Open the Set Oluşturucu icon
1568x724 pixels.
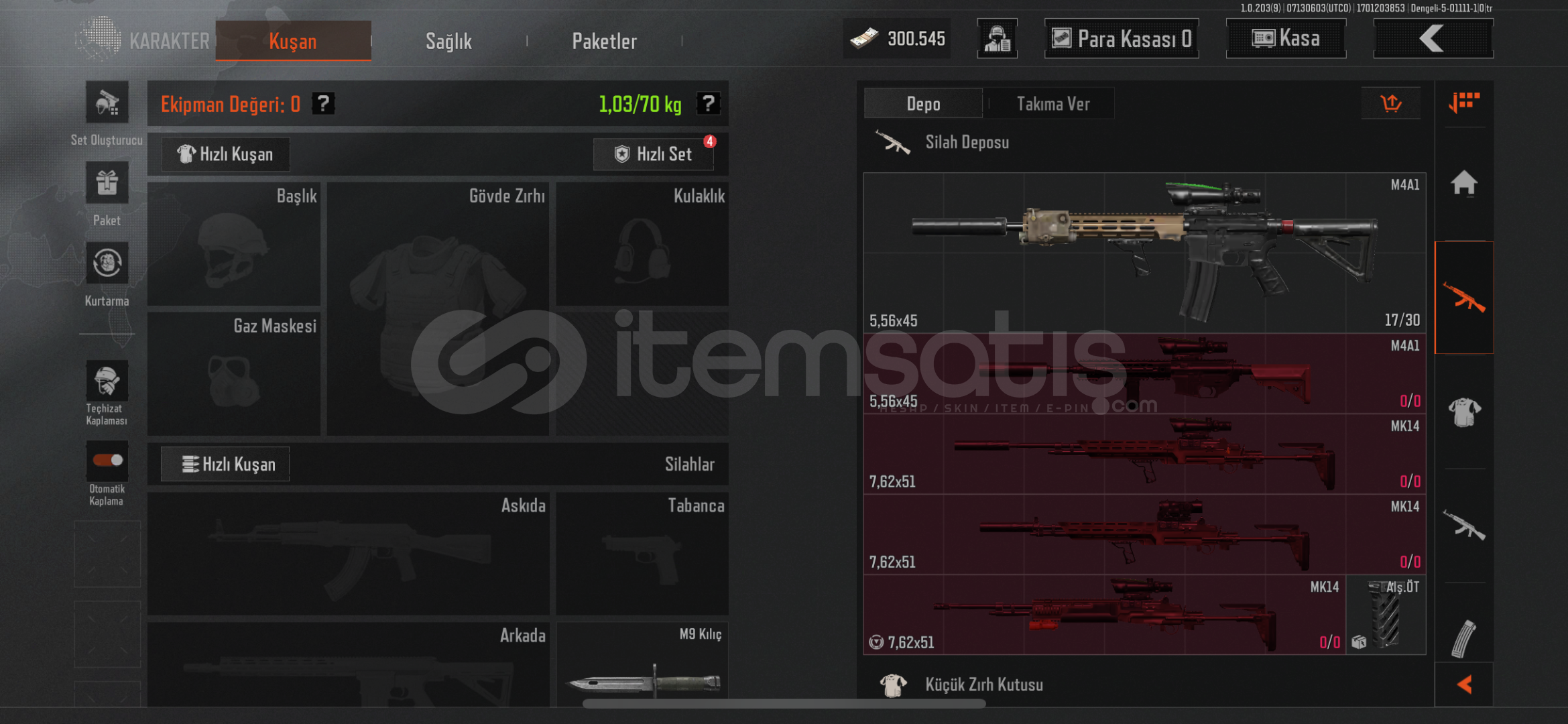[x=107, y=103]
